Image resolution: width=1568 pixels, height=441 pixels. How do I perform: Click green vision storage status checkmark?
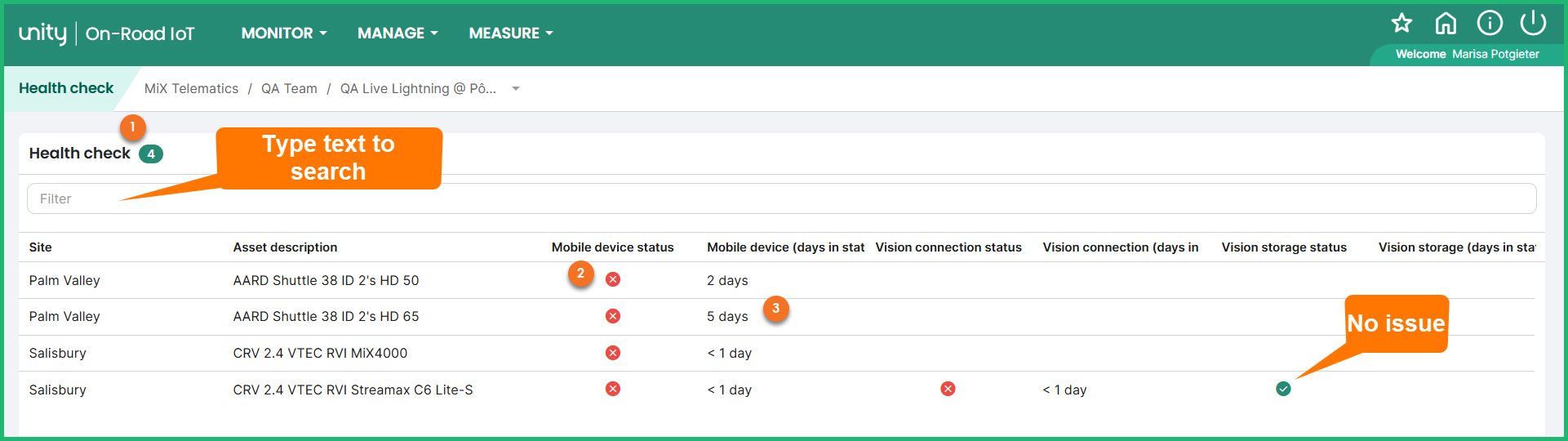point(1283,390)
